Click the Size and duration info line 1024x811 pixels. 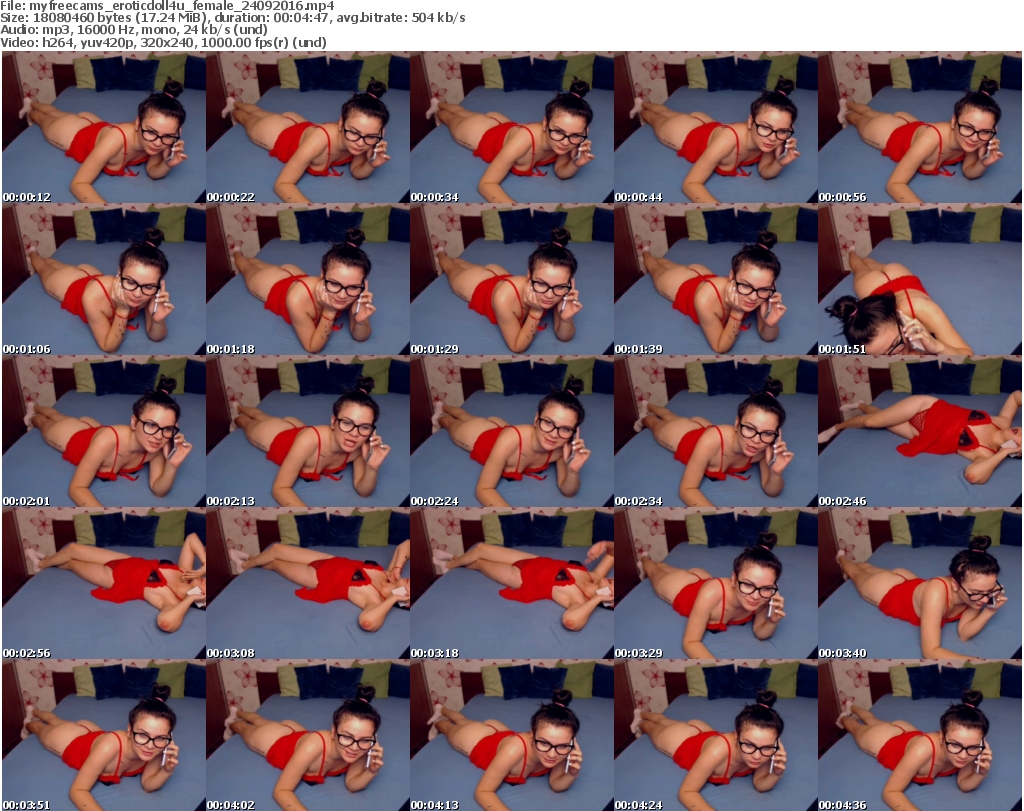click(x=232, y=18)
